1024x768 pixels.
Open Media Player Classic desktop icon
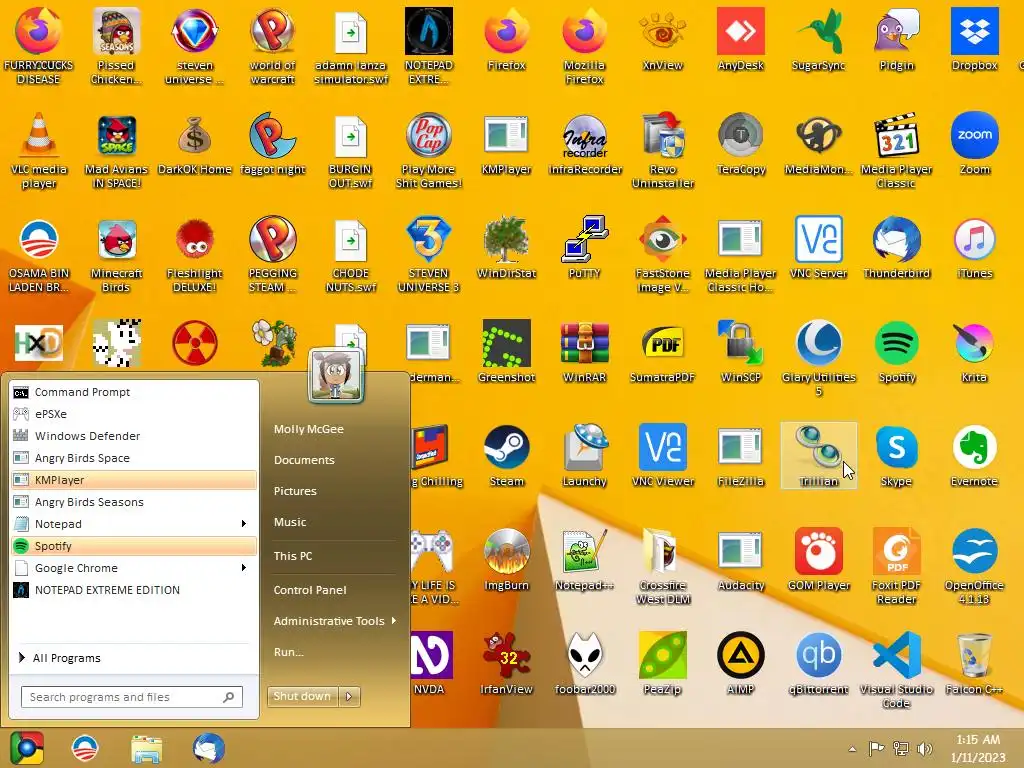coord(896,150)
